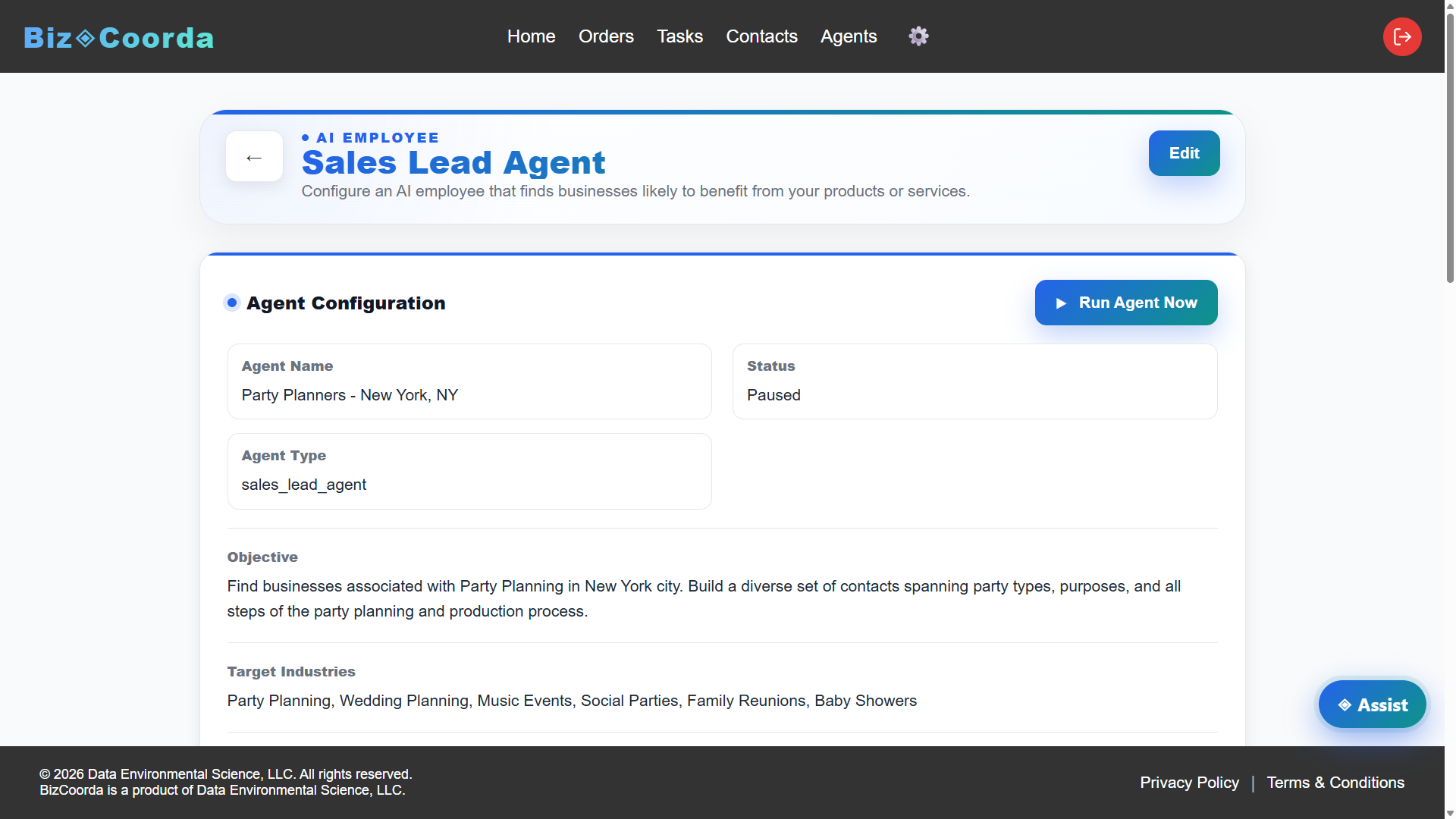Open the Assist chat button
Viewport: 1456px width, 819px height.
[1372, 704]
